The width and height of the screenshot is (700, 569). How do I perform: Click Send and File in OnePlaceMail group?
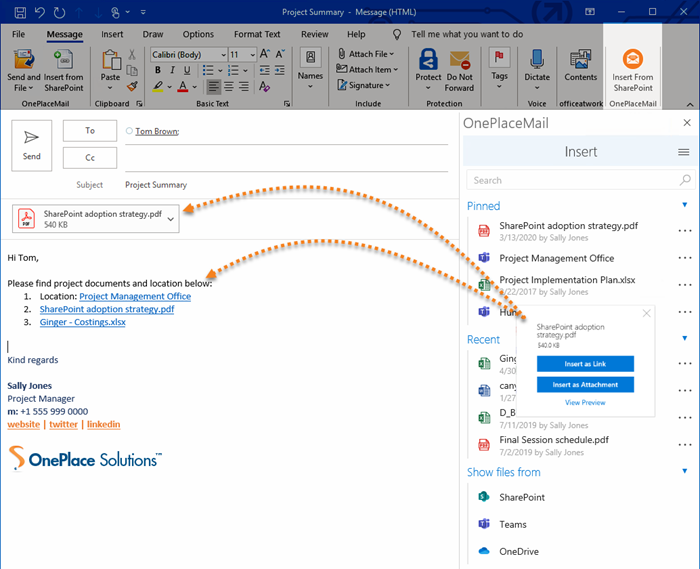(x=24, y=71)
